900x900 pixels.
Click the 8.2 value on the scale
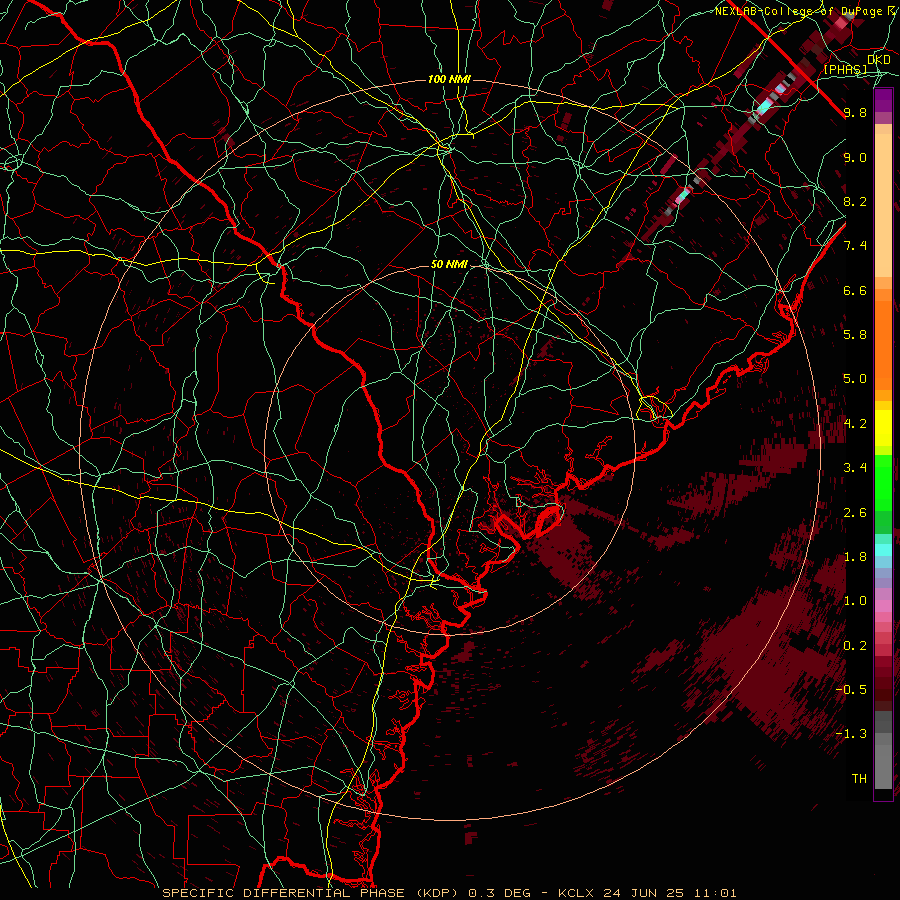coord(855,201)
